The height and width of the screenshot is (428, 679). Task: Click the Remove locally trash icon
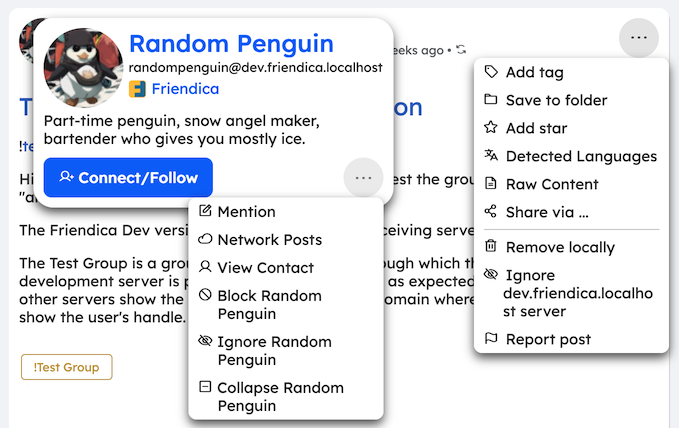(490, 247)
